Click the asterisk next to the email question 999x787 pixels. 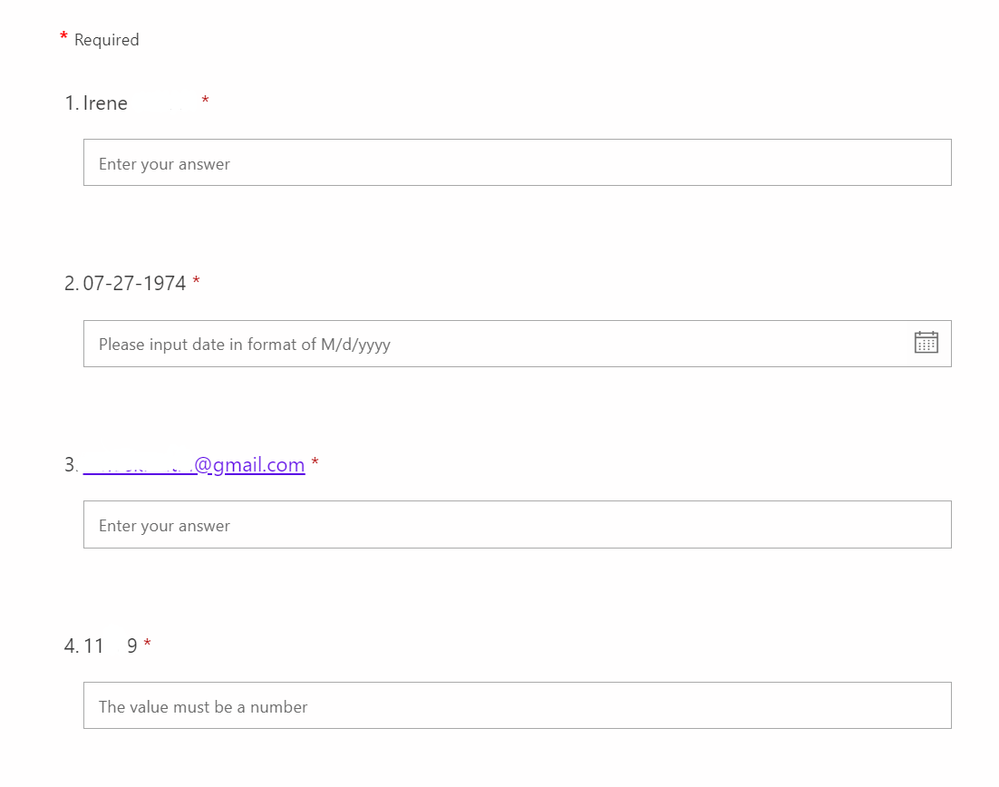pos(315,463)
